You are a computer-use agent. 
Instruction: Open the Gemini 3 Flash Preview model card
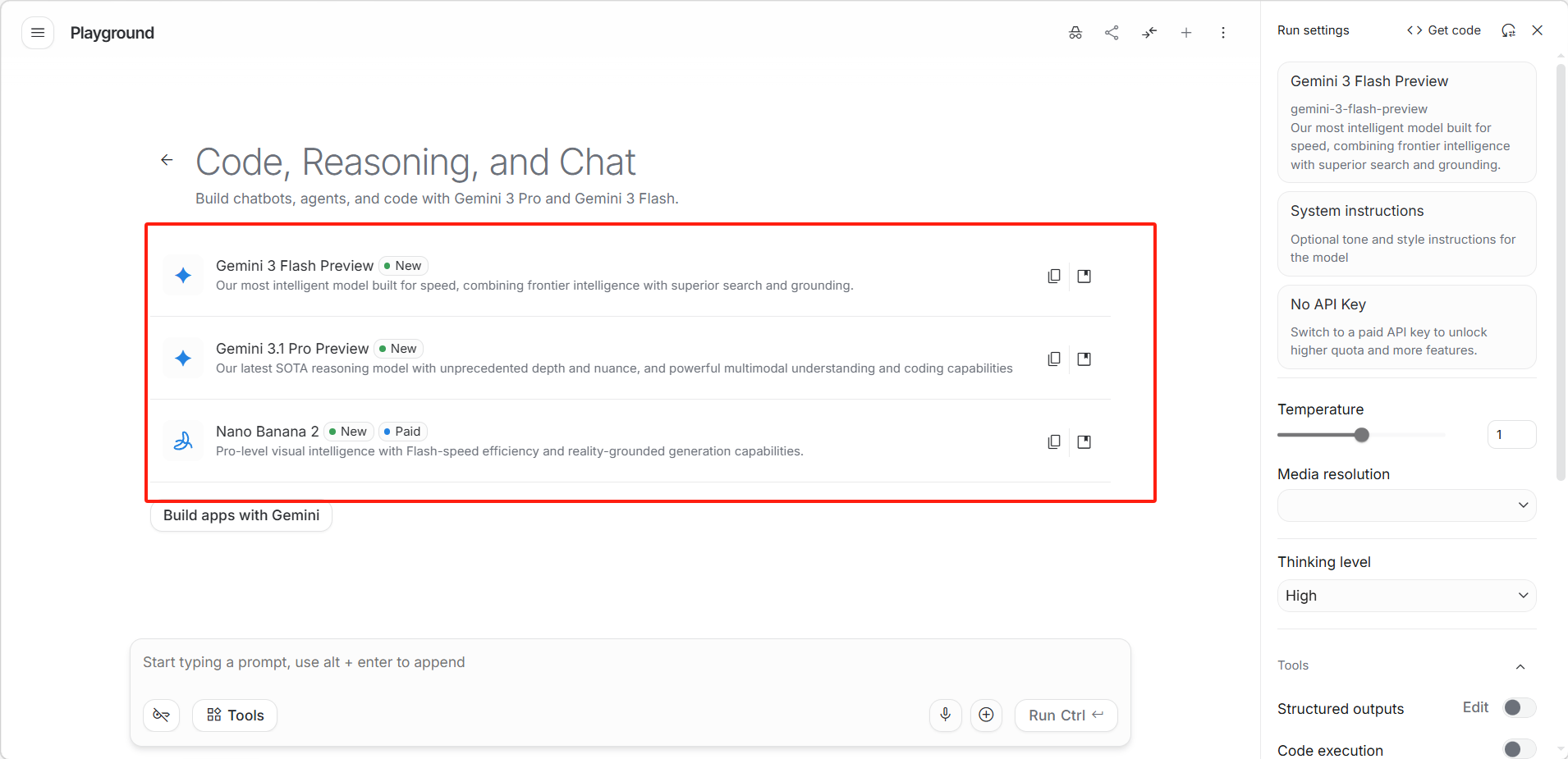[1407, 122]
